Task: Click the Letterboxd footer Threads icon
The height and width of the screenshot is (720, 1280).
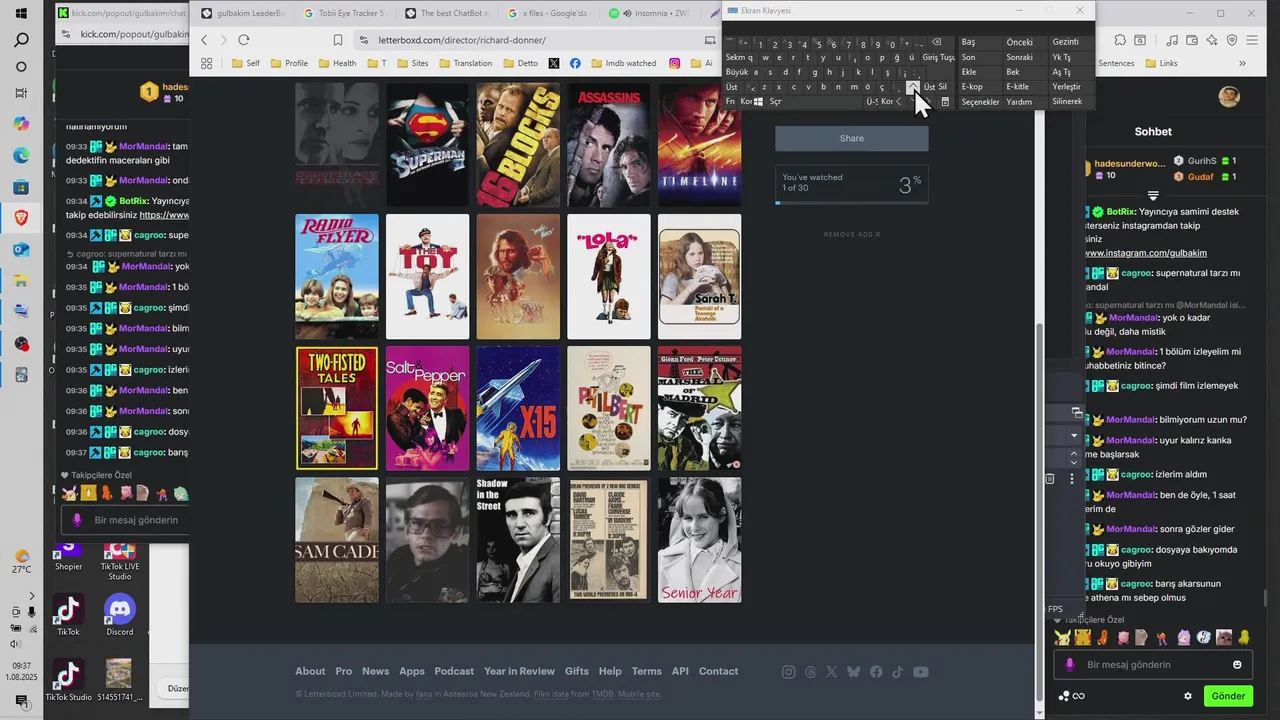Action: click(810, 672)
